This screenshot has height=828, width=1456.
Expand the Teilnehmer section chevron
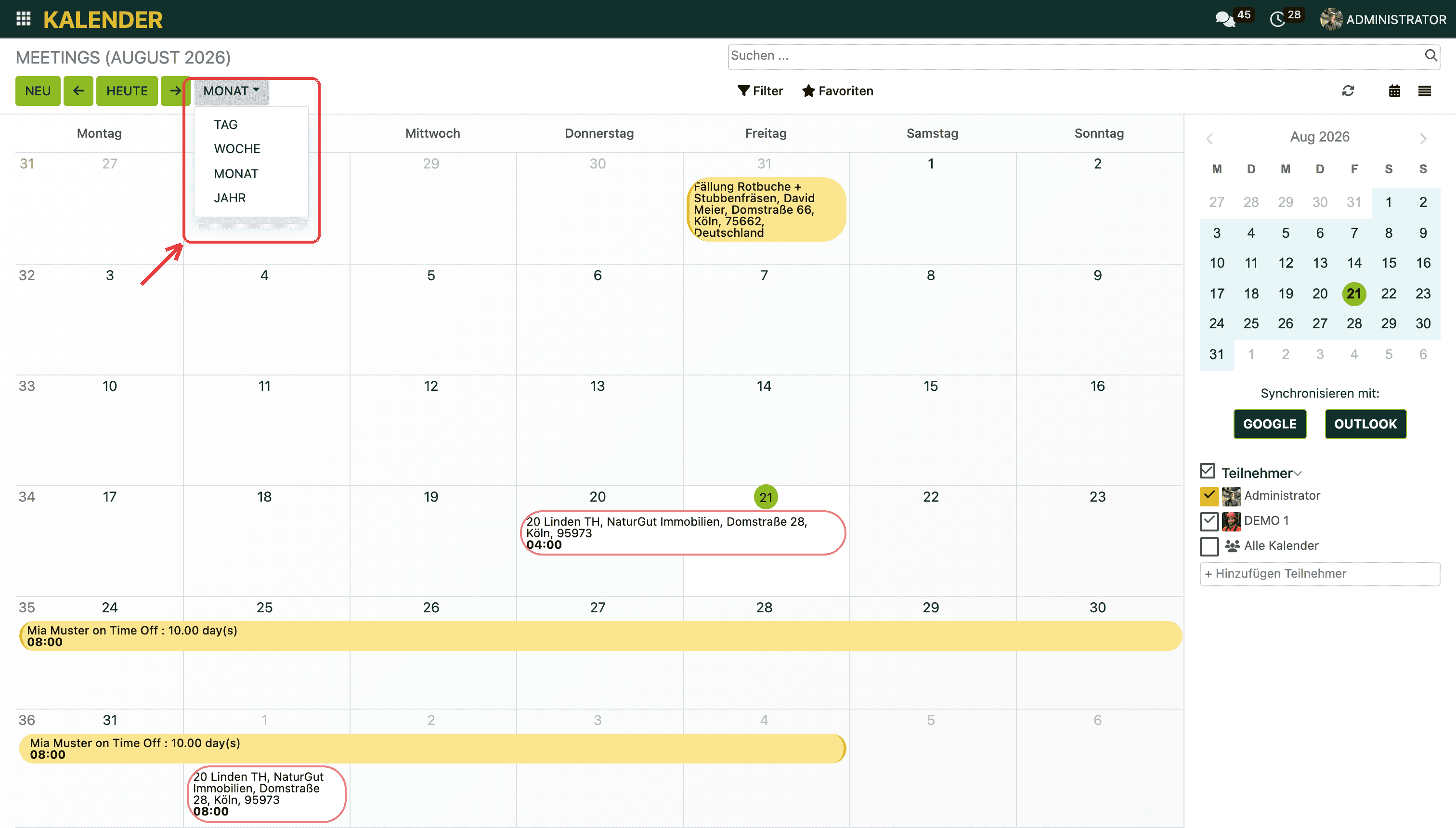1297,474
